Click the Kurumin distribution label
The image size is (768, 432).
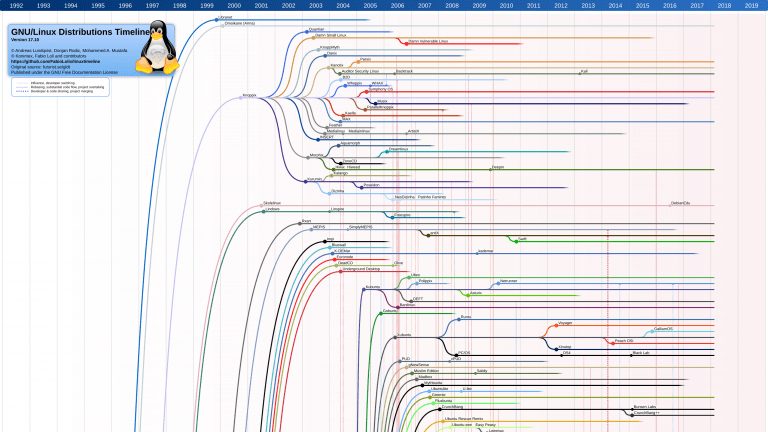tap(314, 179)
